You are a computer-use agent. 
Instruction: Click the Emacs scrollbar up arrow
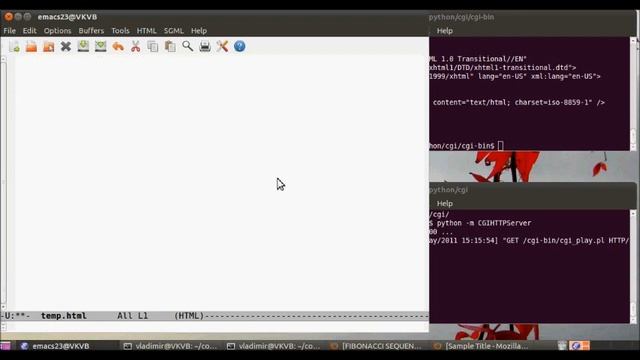pos(3,59)
